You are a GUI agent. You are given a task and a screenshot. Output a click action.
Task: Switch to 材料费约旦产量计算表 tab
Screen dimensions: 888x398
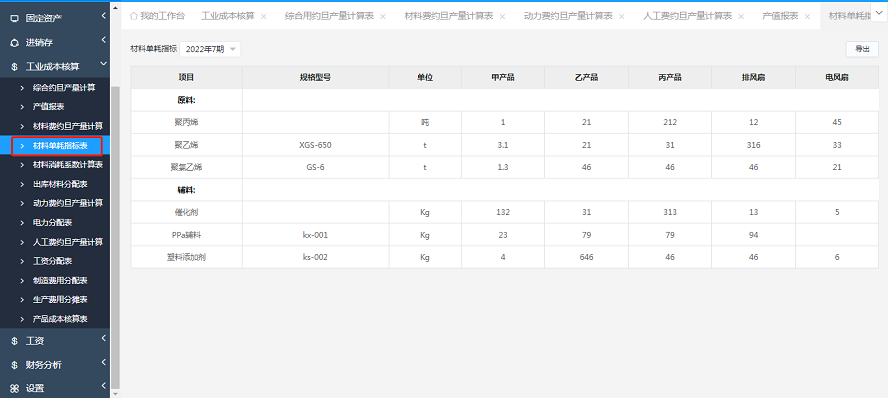449,16
